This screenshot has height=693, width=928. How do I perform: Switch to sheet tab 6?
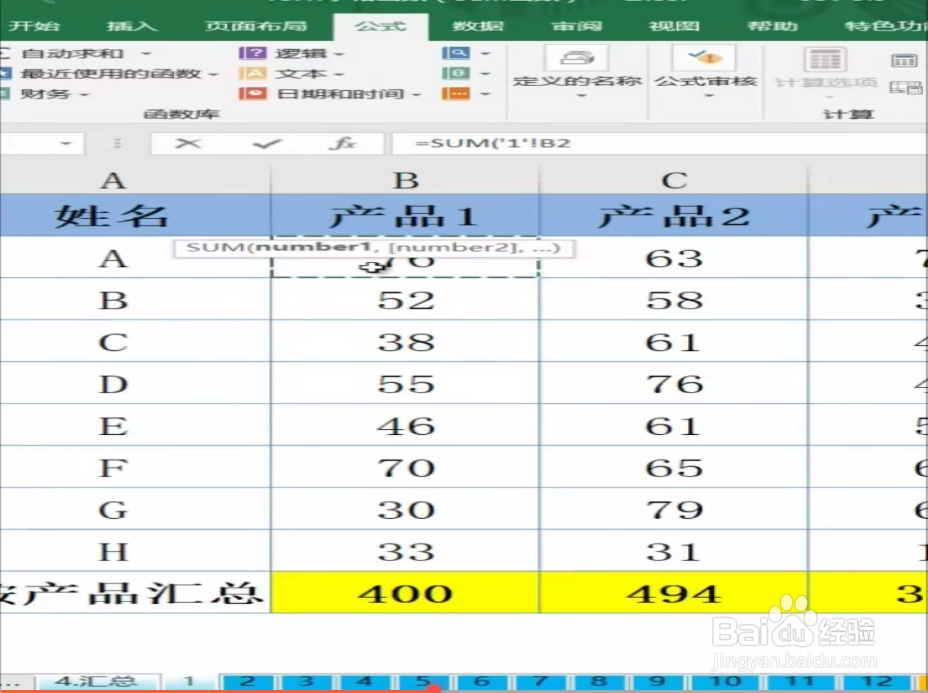pyautogui.click(x=482, y=682)
